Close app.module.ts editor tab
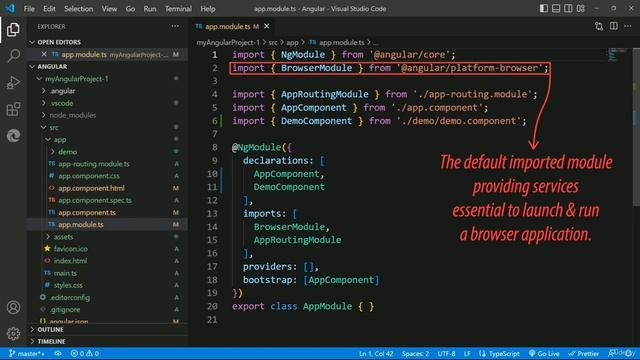This screenshot has height=360, width=640. point(267,26)
